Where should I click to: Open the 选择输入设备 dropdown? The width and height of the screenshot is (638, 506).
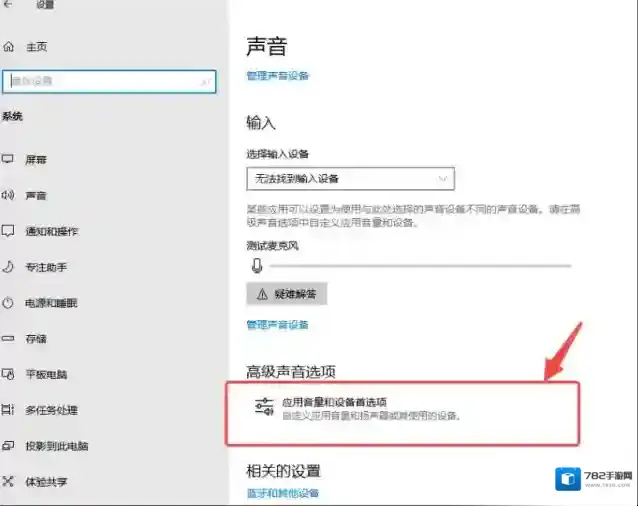[350, 179]
